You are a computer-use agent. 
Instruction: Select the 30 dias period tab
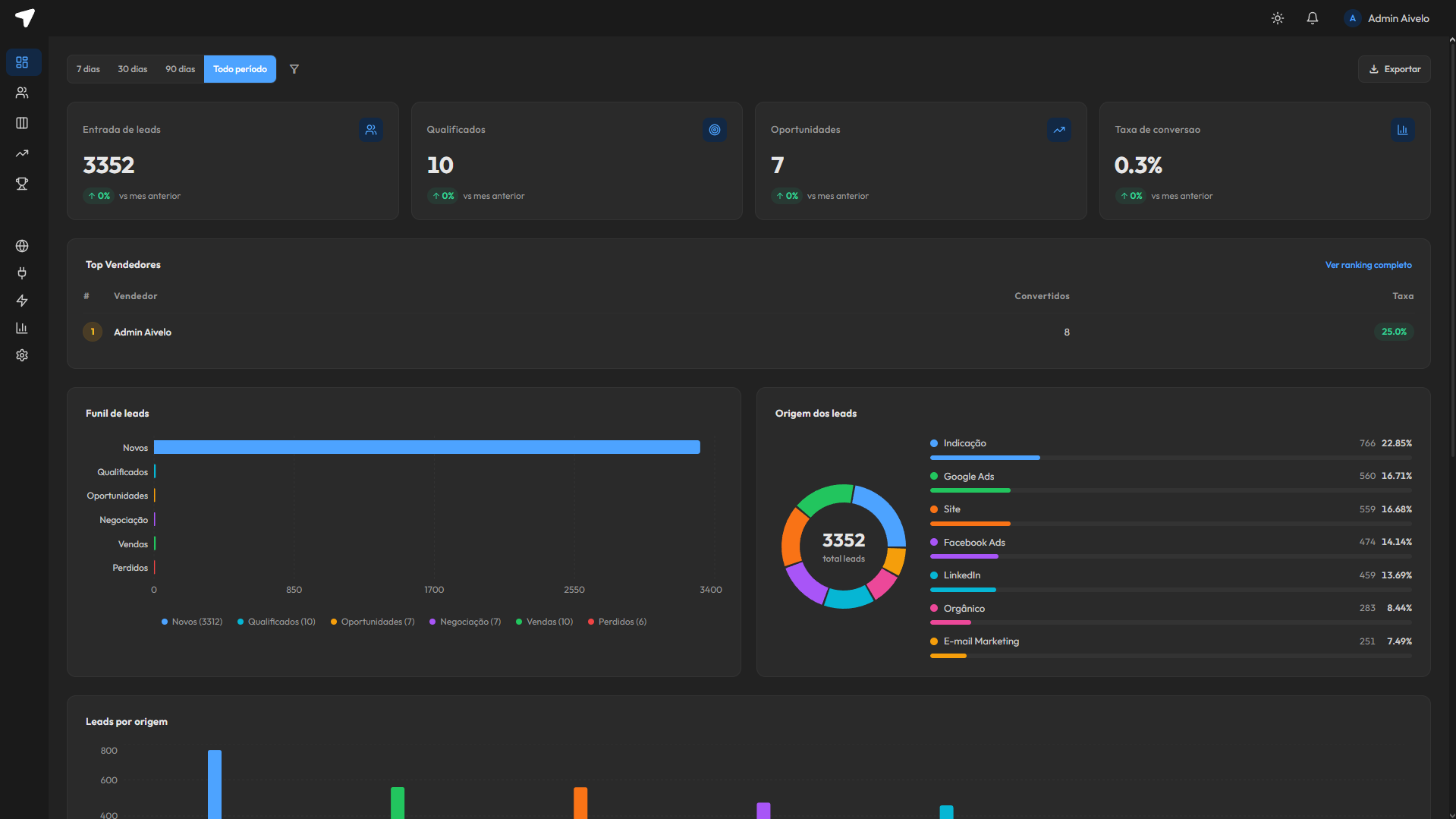click(133, 69)
